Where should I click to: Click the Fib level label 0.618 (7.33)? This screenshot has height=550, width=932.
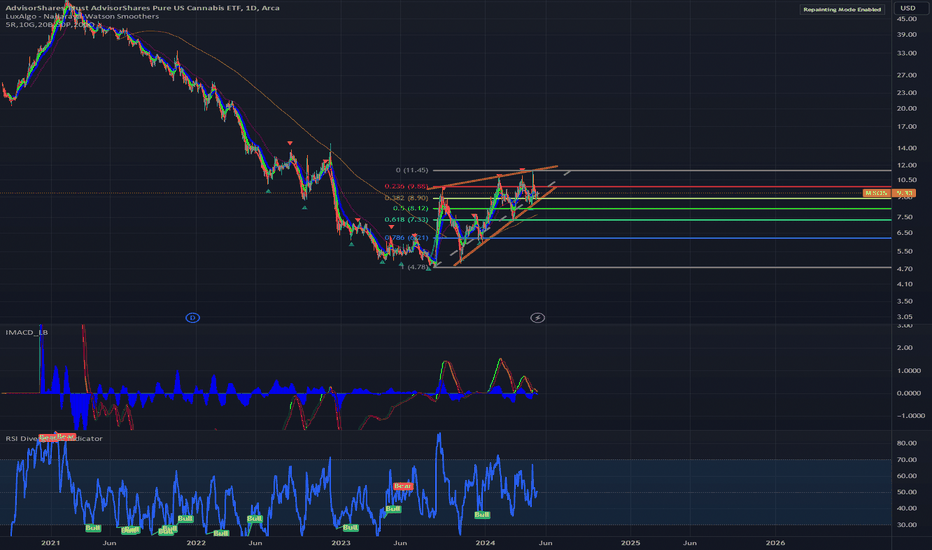click(406, 219)
